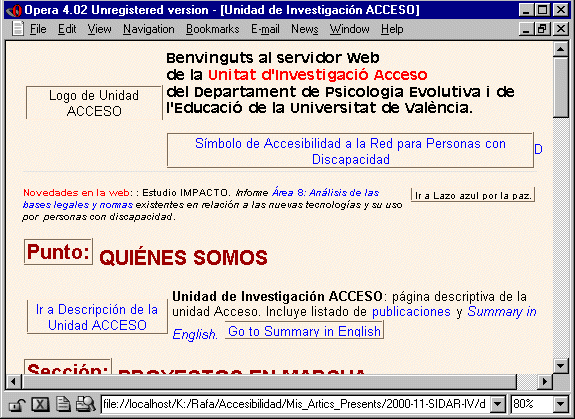
Task: Click 'Ir a Descripción de la Unidad ACCESO' link
Action: [97, 317]
